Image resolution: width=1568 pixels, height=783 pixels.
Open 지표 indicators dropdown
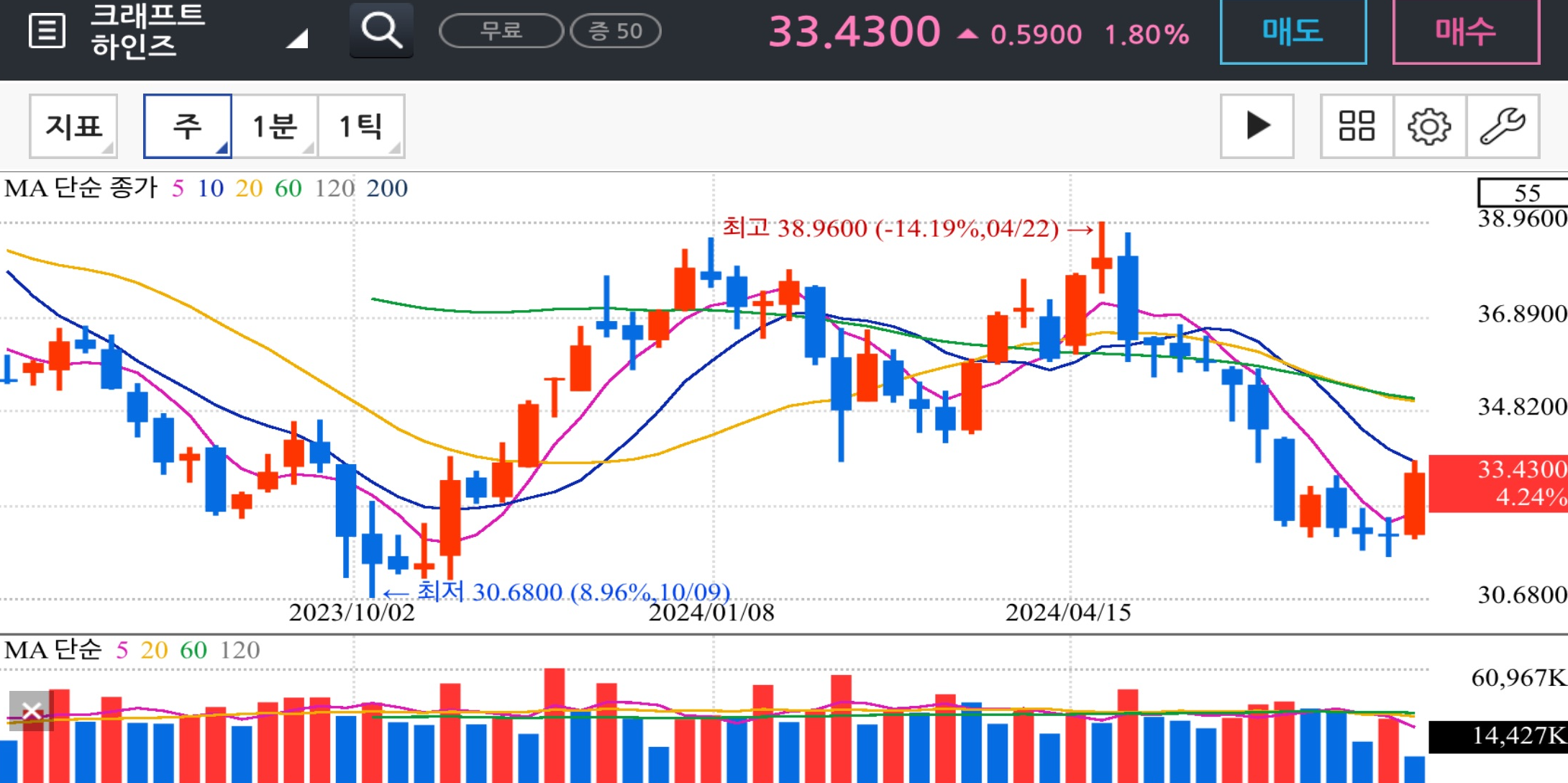73,126
